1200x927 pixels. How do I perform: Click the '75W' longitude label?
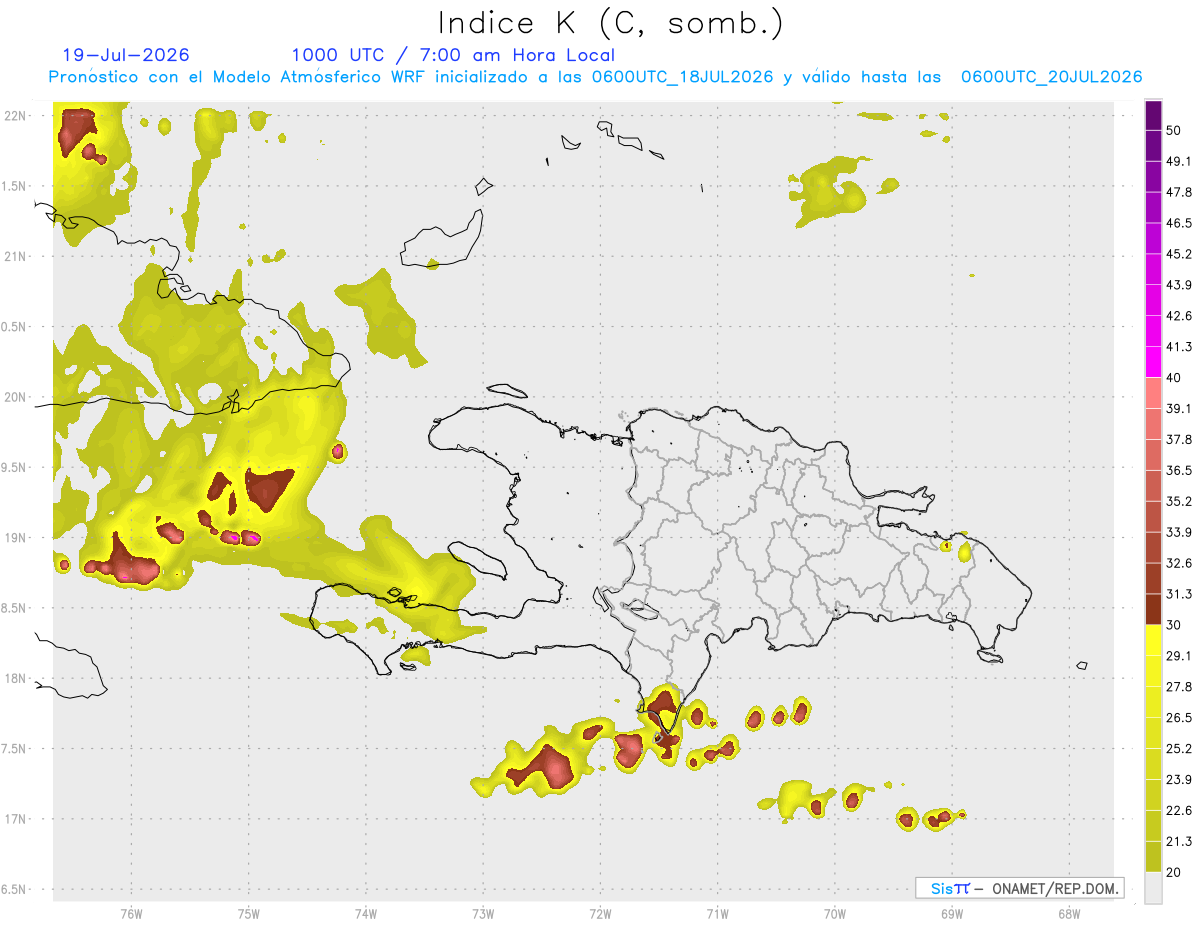coord(248,914)
